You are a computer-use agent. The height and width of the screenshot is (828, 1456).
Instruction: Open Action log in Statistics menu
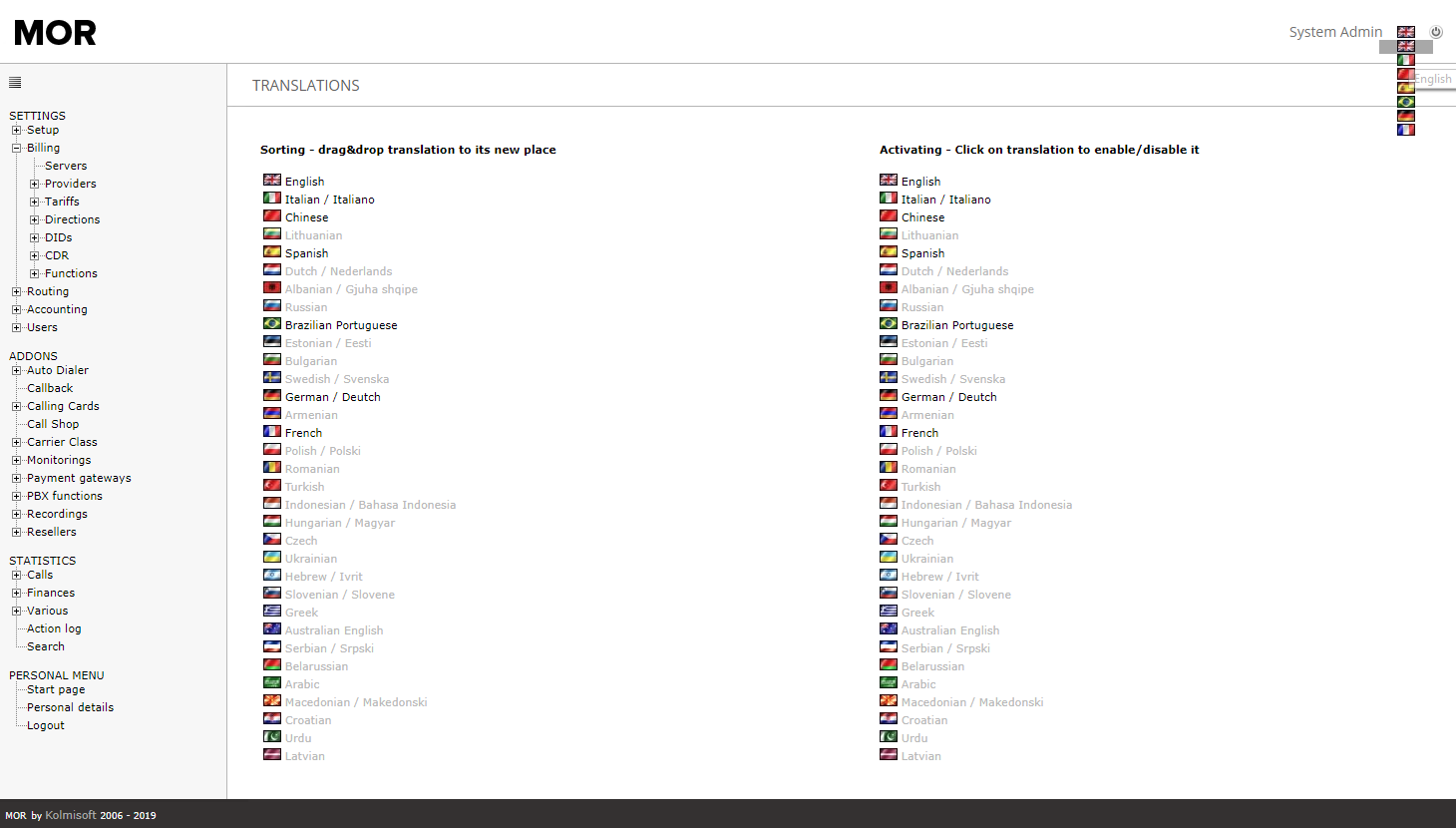(54, 628)
